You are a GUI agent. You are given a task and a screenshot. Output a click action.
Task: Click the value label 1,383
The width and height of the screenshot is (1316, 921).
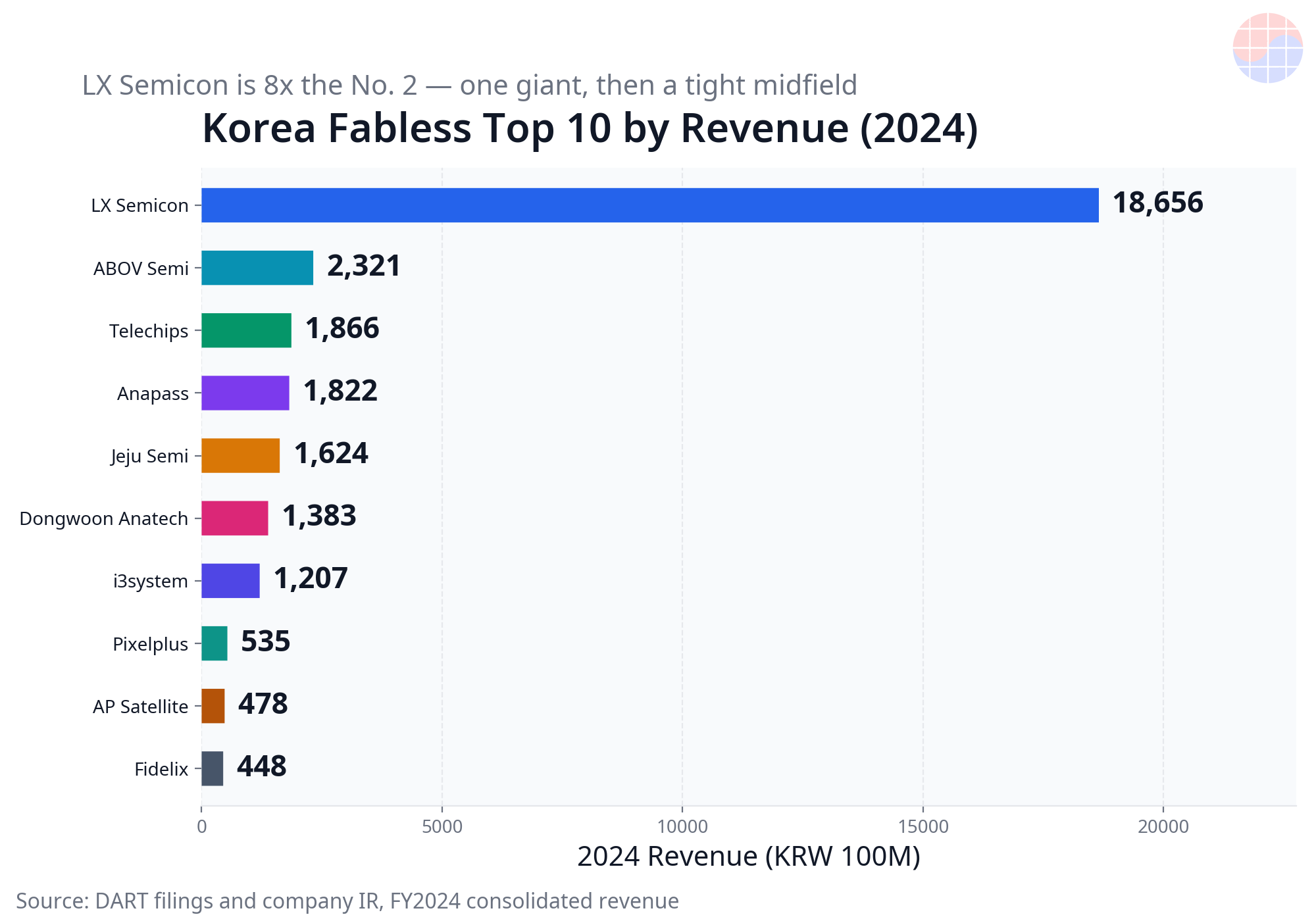point(319,516)
